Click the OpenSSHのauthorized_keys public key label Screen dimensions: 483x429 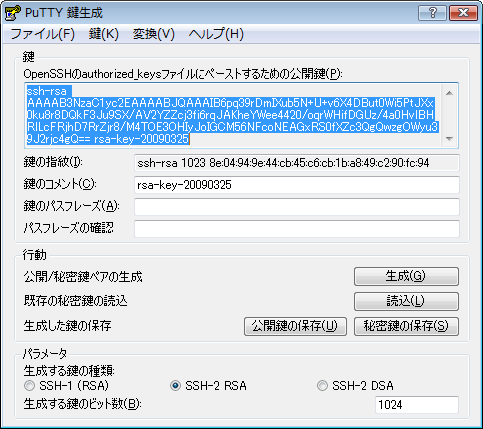tap(183, 74)
